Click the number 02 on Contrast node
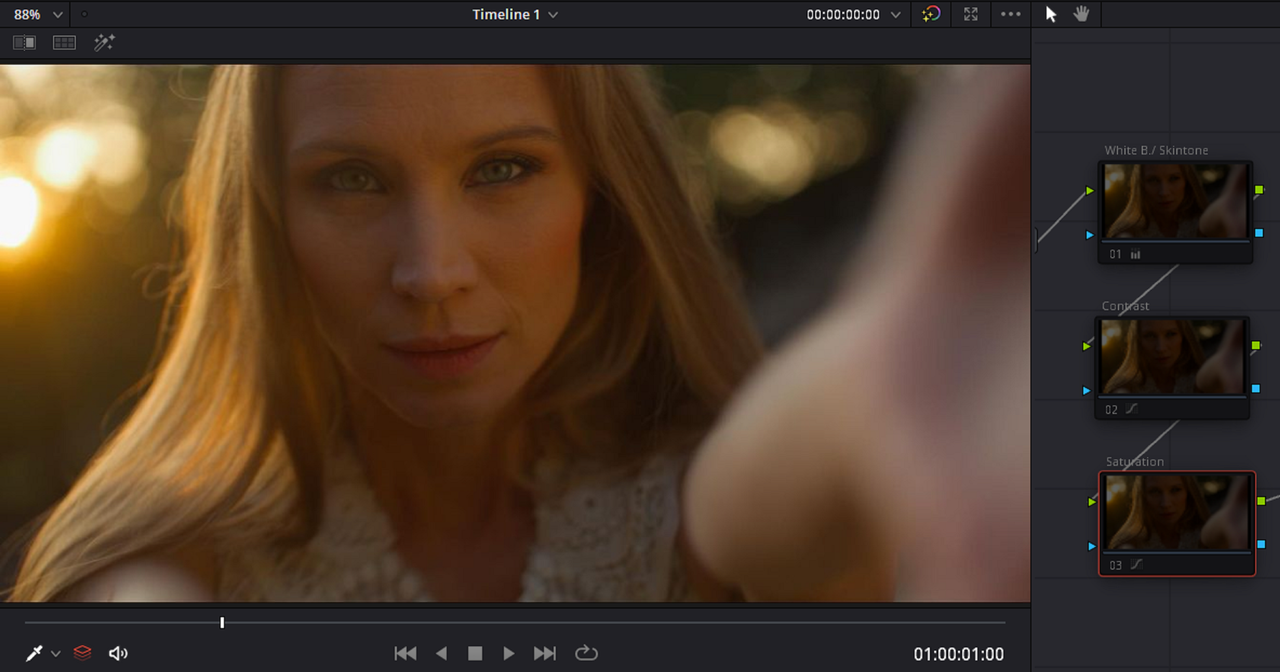The height and width of the screenshot is (672, 1280). (1112, 410)
